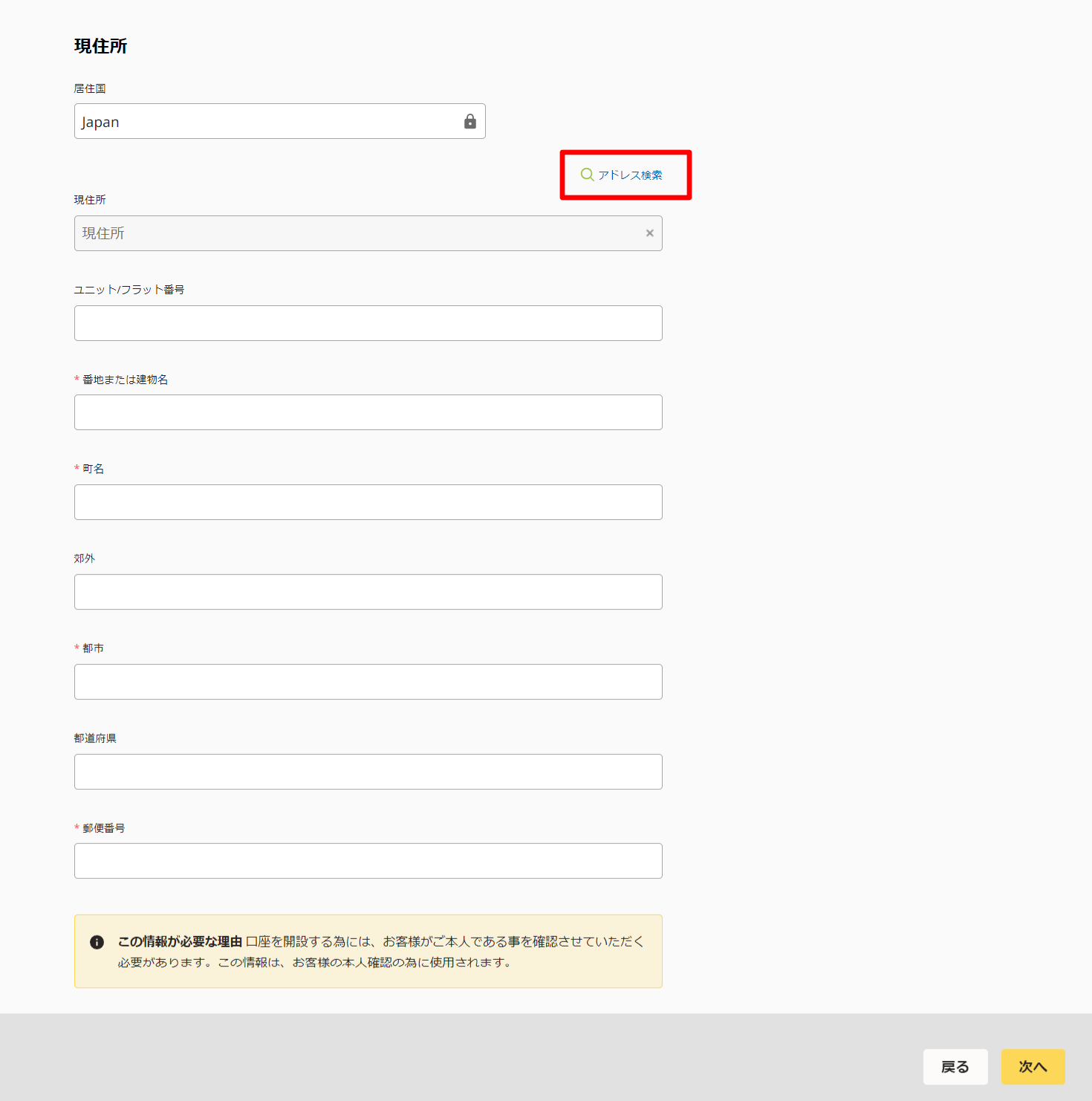Viewport: 1092px width, 1101px height.
Task: Click the 郵便番号 label above its field
Action: [x=103, y=828]
